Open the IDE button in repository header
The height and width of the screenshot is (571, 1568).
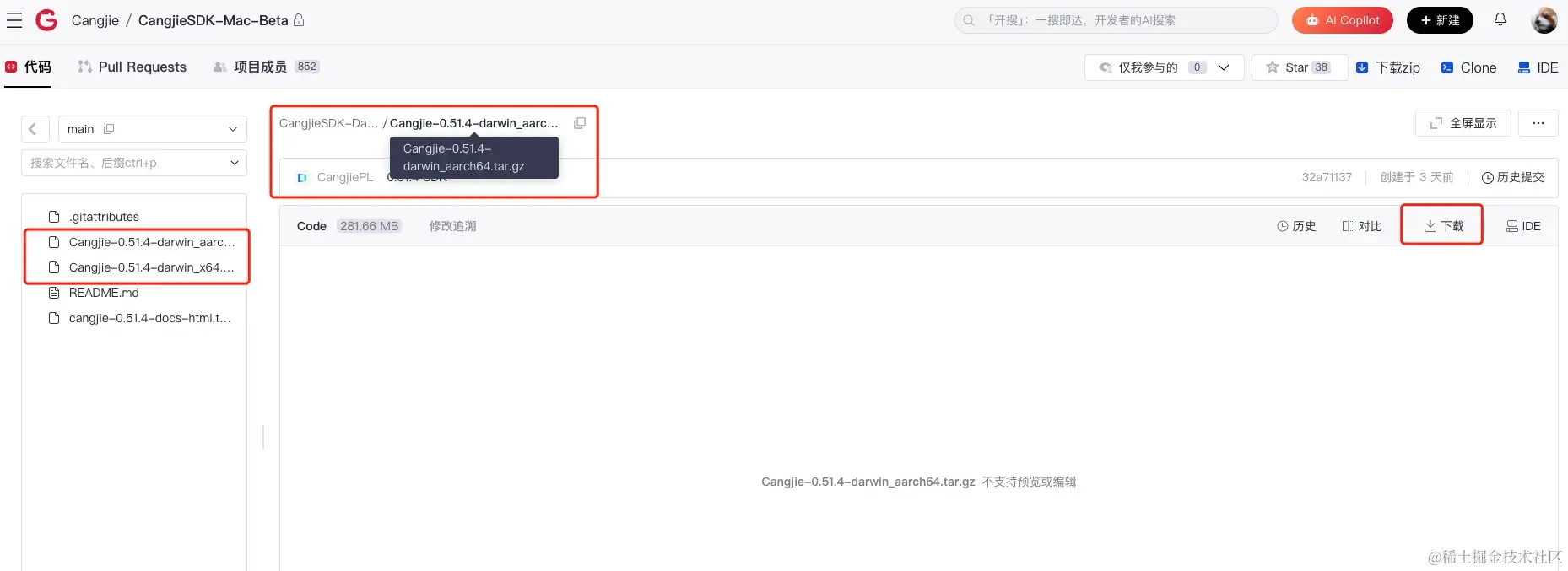click(x=1538, y=67)
